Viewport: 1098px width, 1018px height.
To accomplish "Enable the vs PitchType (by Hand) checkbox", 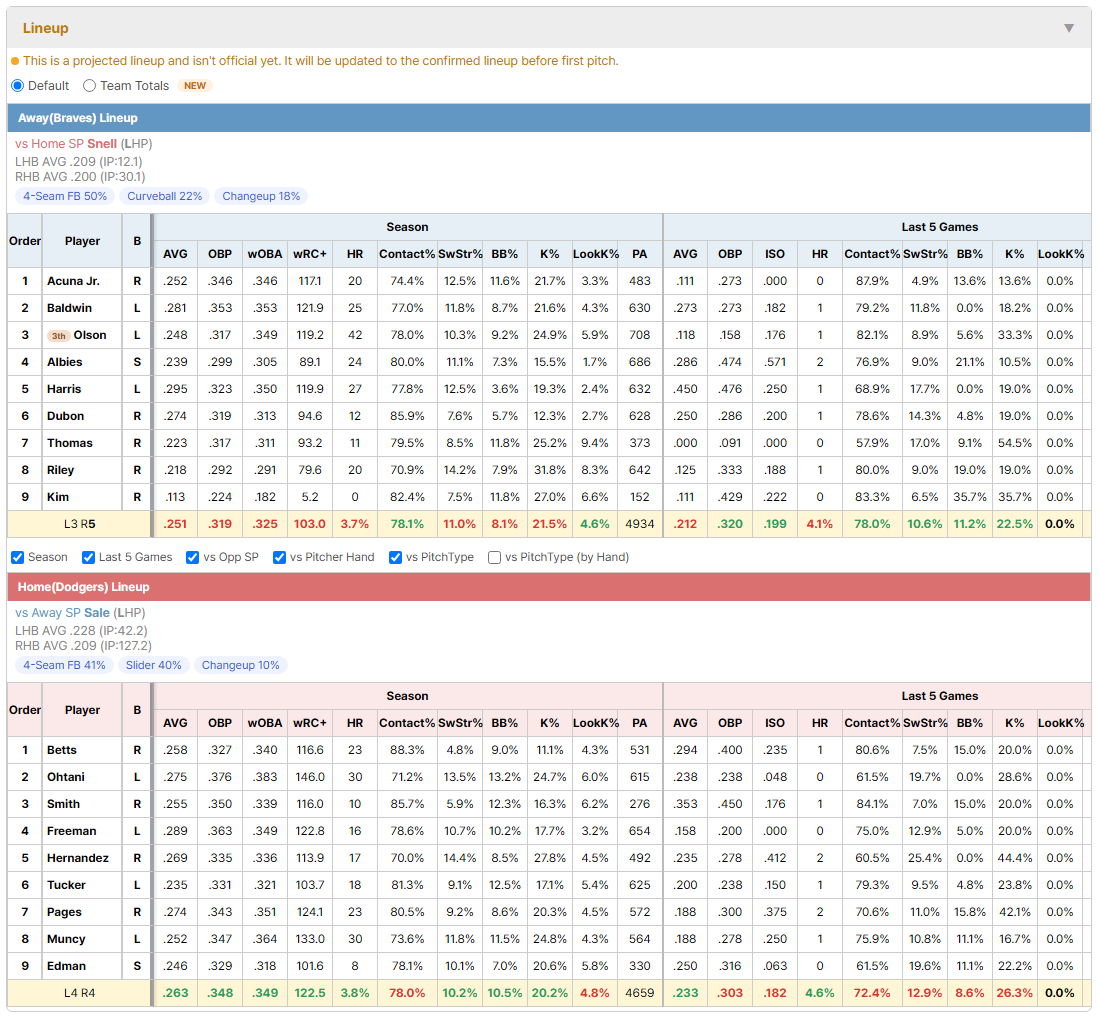I will (x=494, y=557).
